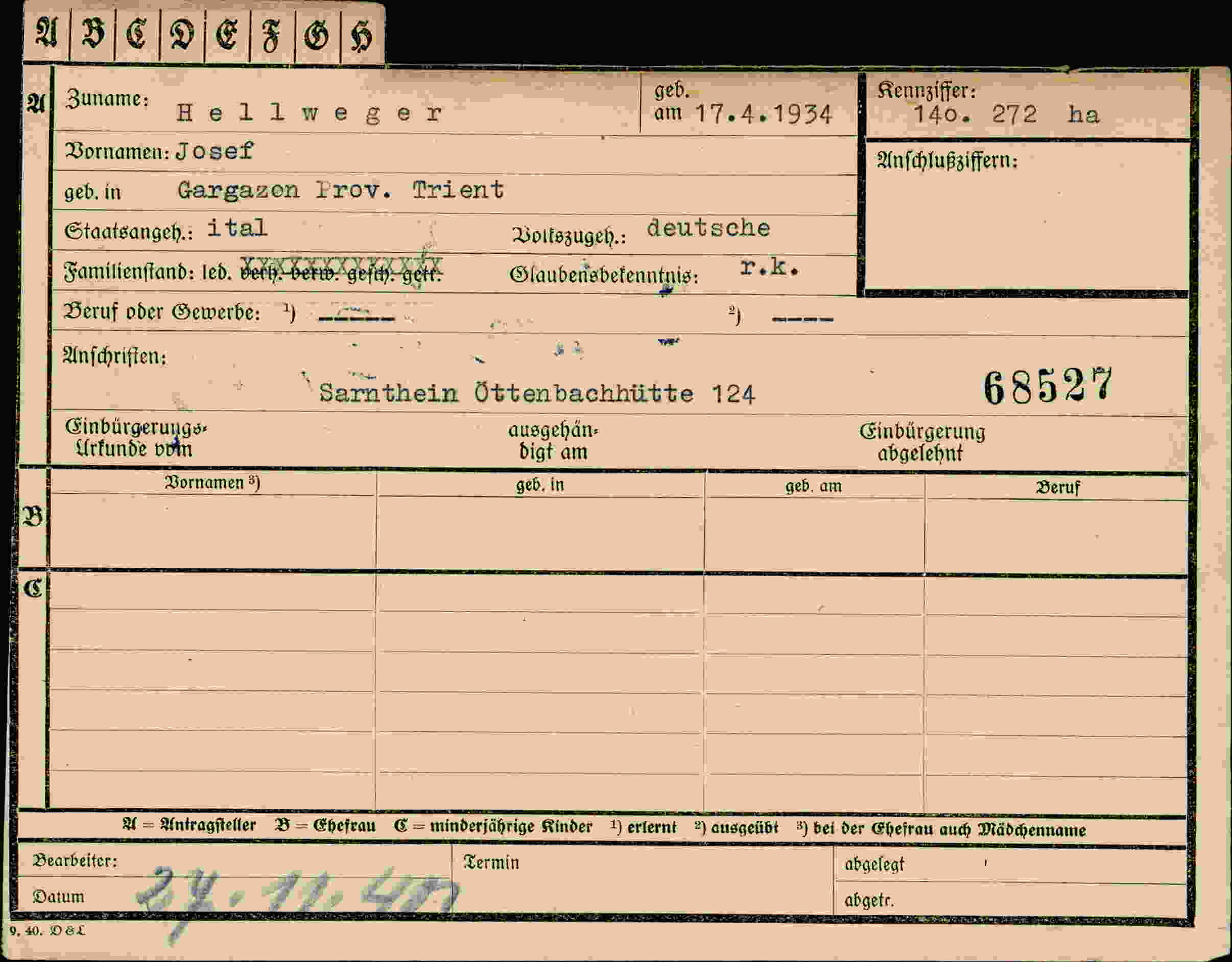The height and width of the screenshot is (962, 1232).
Task: Click the citizenship value "ital"
Action: pyautogui.click(x=237, y=228)
